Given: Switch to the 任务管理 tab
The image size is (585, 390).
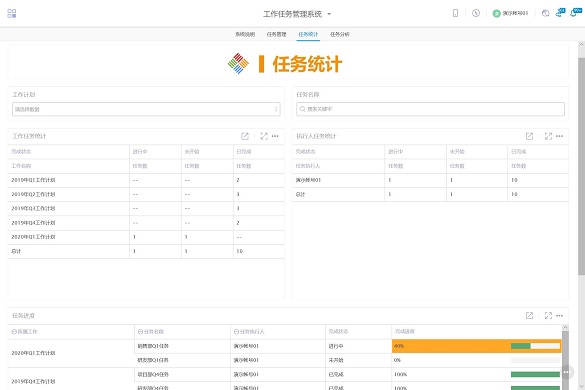Looking at the screenshot, I should tap(276, 34).
